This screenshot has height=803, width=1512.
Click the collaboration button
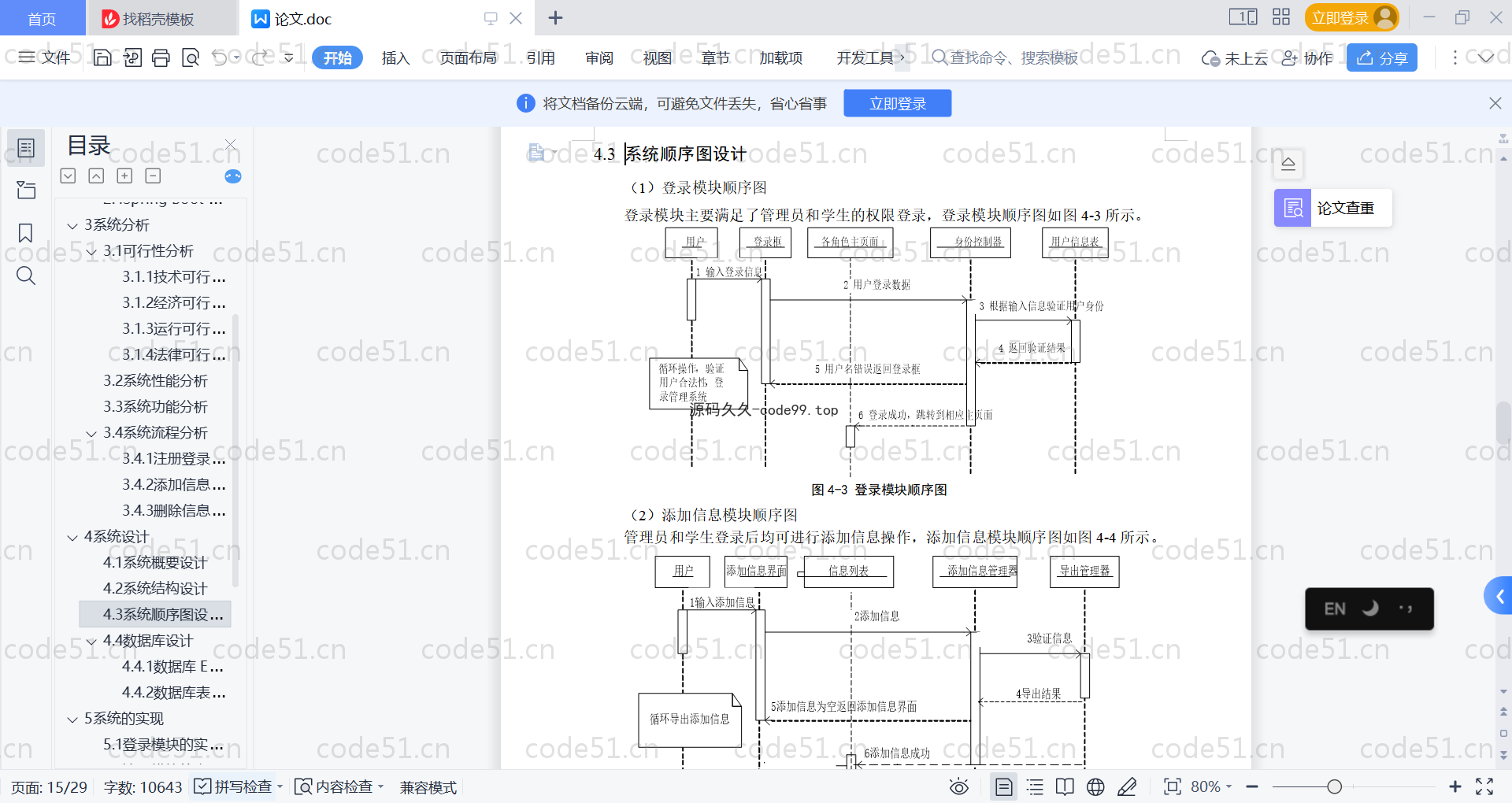[1307, 58]
